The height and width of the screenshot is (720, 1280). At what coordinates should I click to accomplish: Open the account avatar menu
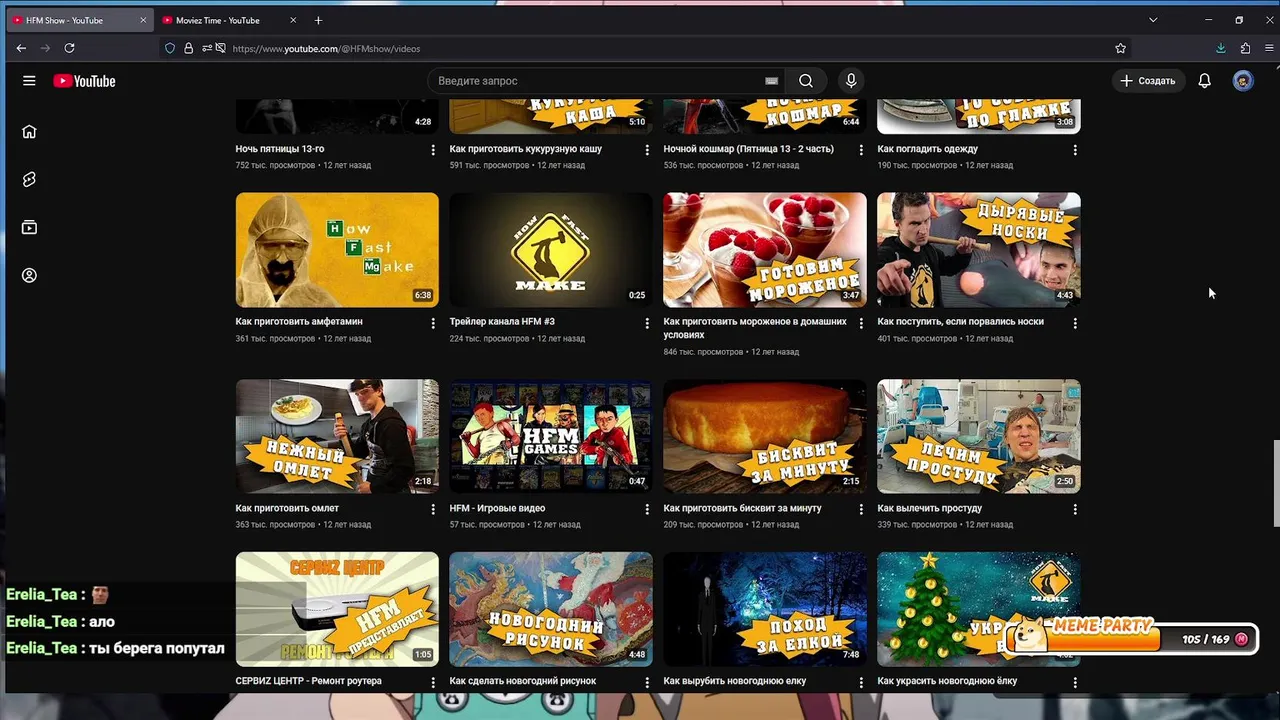[x=1243, y=81]
